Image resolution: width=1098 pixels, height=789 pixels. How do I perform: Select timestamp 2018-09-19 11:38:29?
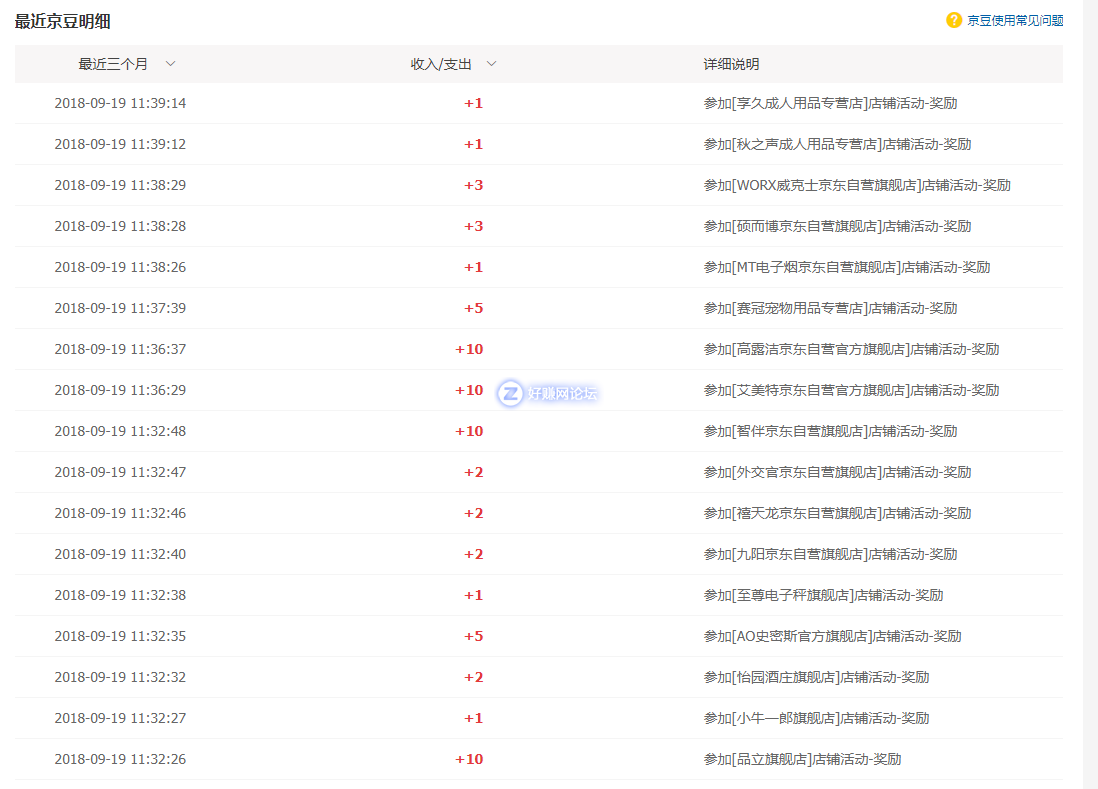(x=120, y=185)
